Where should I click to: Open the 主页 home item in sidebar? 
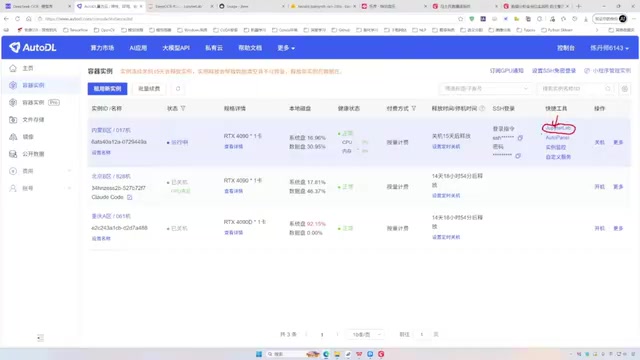[27, 68]
